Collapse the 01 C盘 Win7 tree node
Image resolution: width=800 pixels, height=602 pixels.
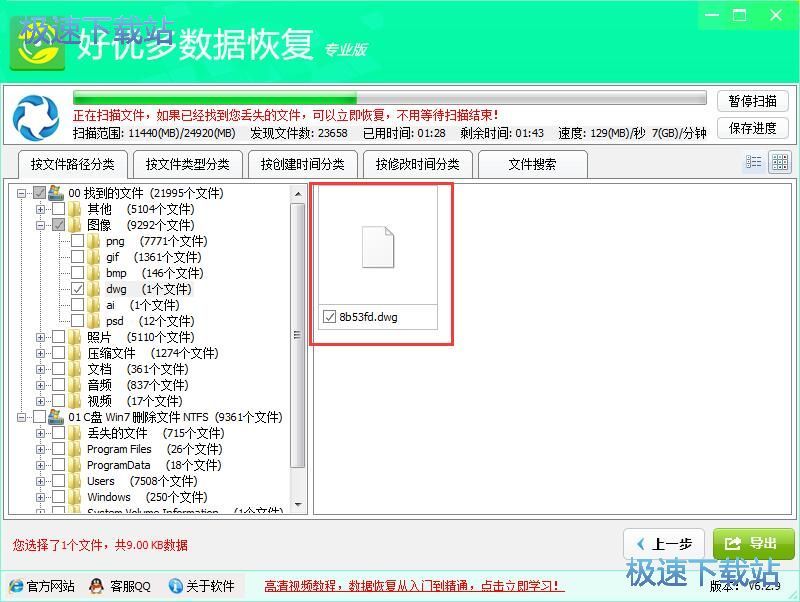coord(21,417)
